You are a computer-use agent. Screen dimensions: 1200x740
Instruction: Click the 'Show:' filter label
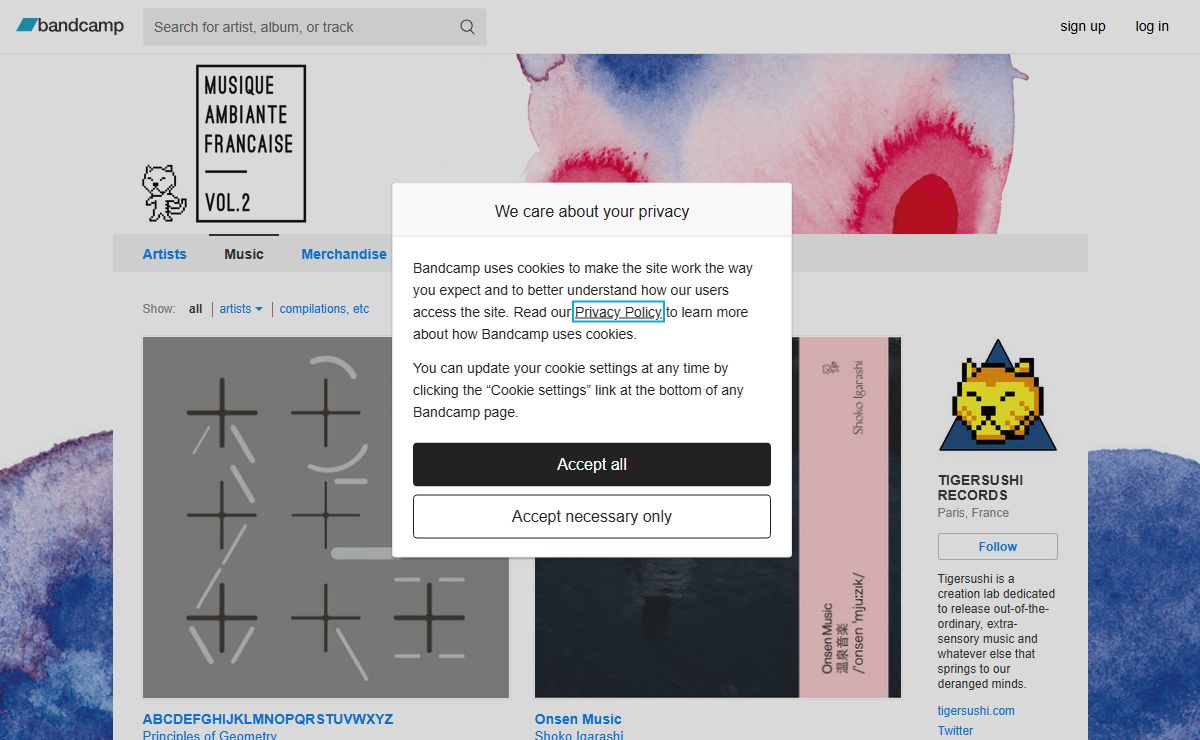click(159, 309)
